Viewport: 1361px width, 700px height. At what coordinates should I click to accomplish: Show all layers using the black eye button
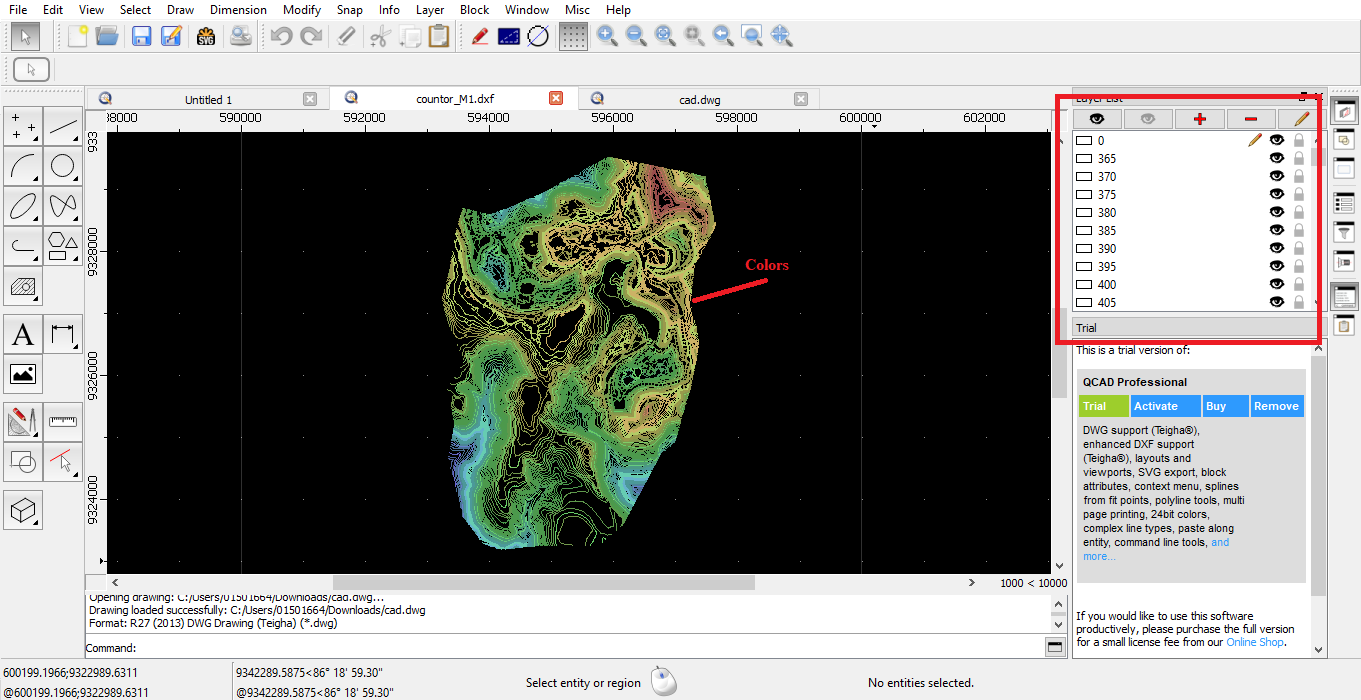tap(1097, 119)
